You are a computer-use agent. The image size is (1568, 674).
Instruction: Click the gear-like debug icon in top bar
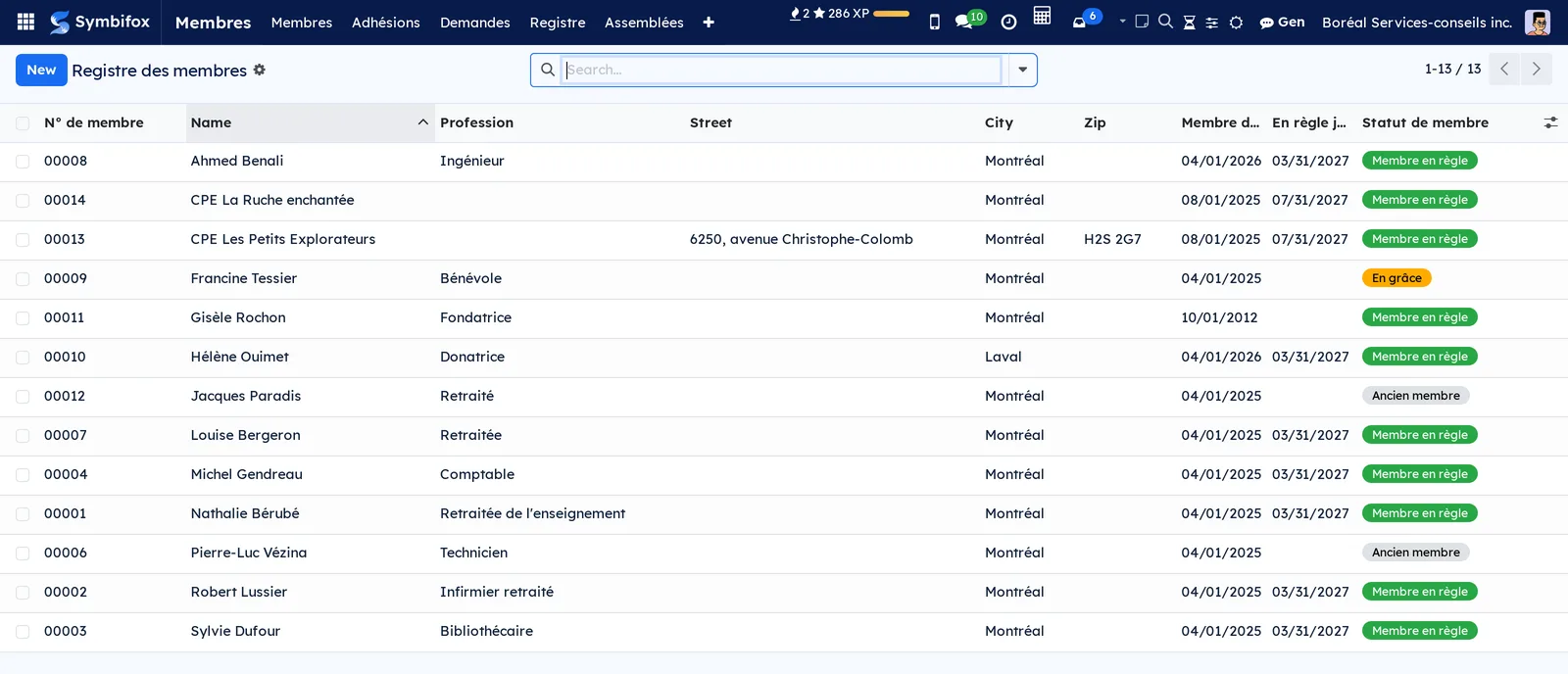click(x=1237, y=23)
